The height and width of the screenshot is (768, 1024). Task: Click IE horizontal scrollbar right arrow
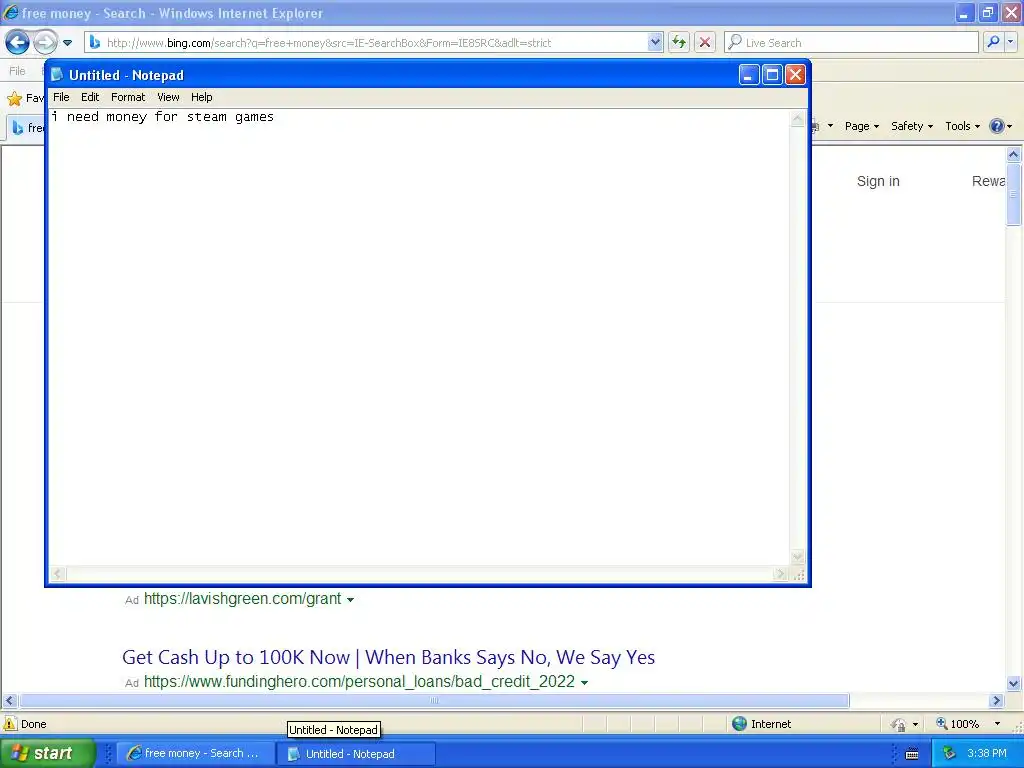coord(996,701)
